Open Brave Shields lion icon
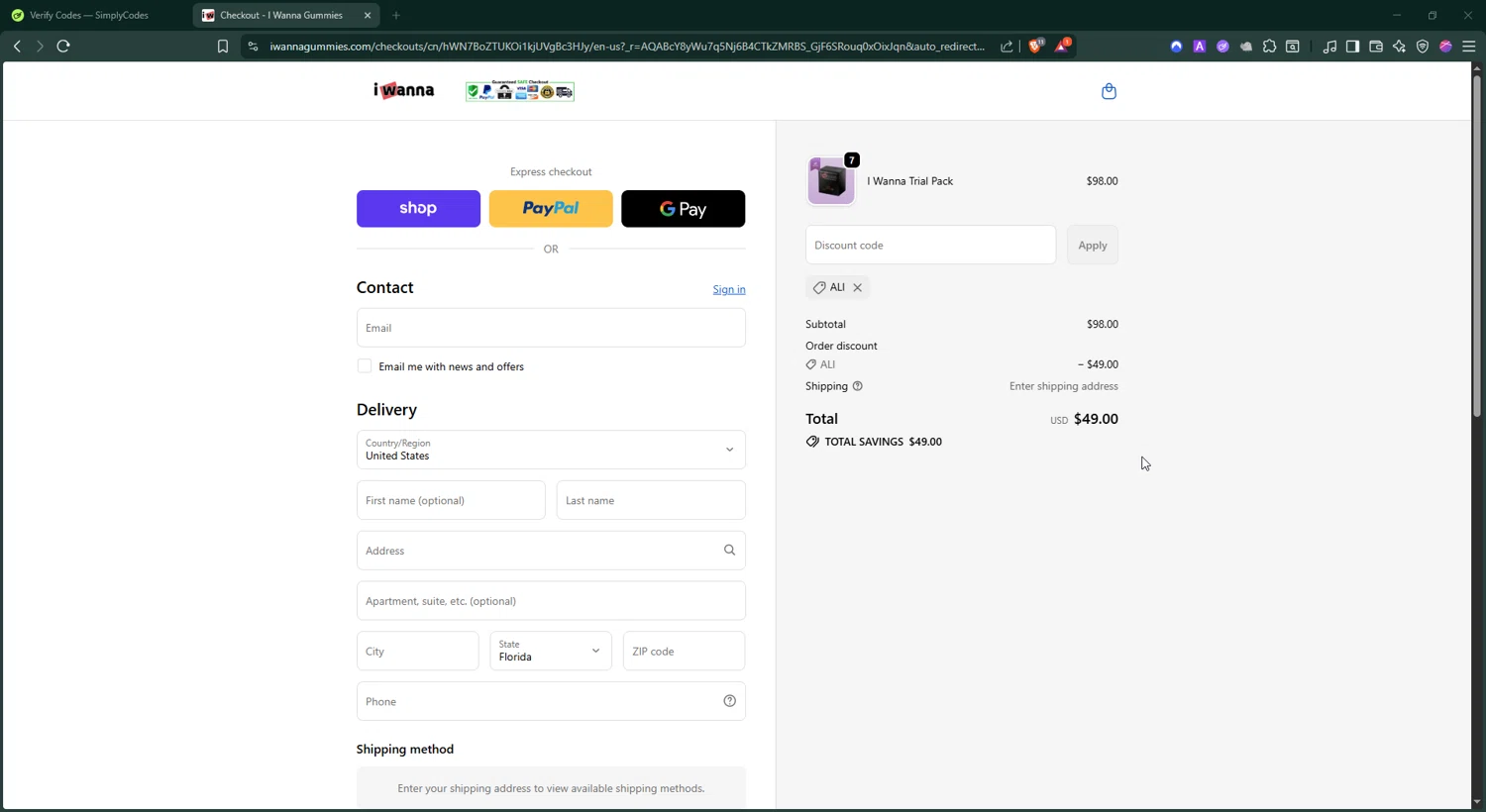This screenshot has height=812, width=1486. click(1036, 46)
